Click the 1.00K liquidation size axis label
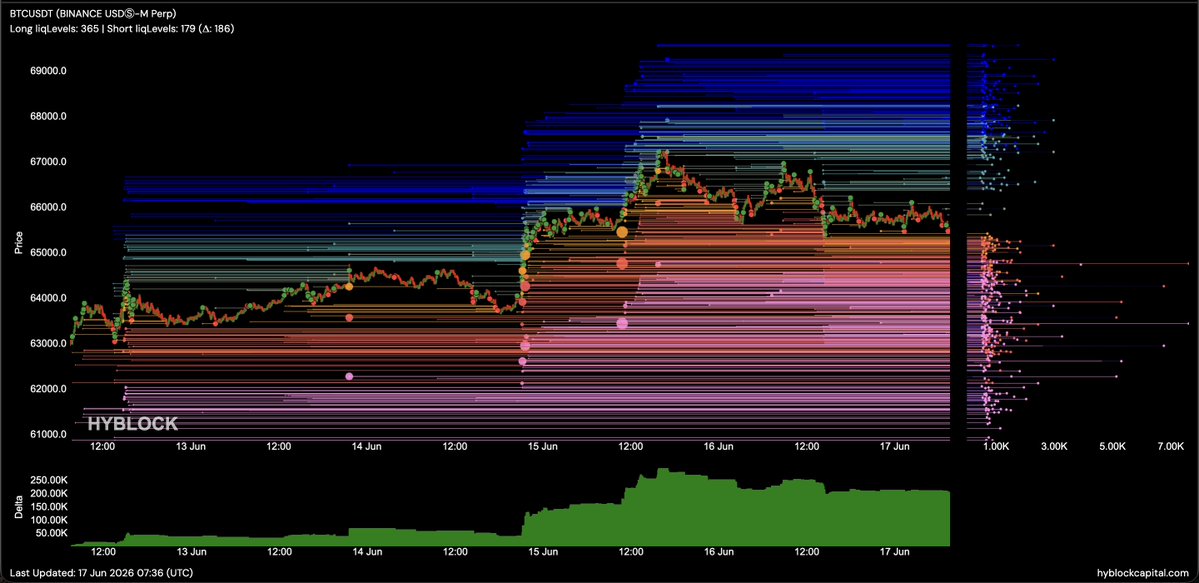Viewport: 1199px width, 583px height. 995,445
